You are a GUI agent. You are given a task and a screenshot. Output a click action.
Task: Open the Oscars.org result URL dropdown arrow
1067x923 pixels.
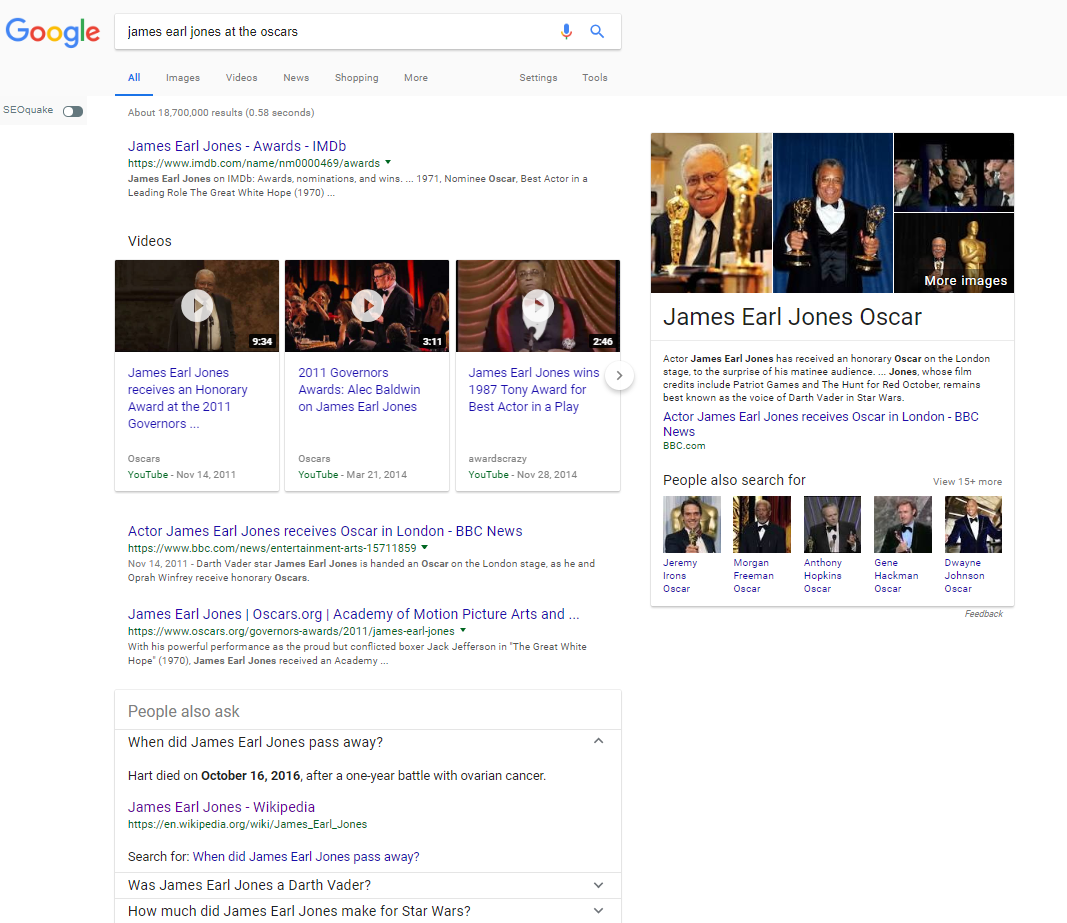click(463, 630)
